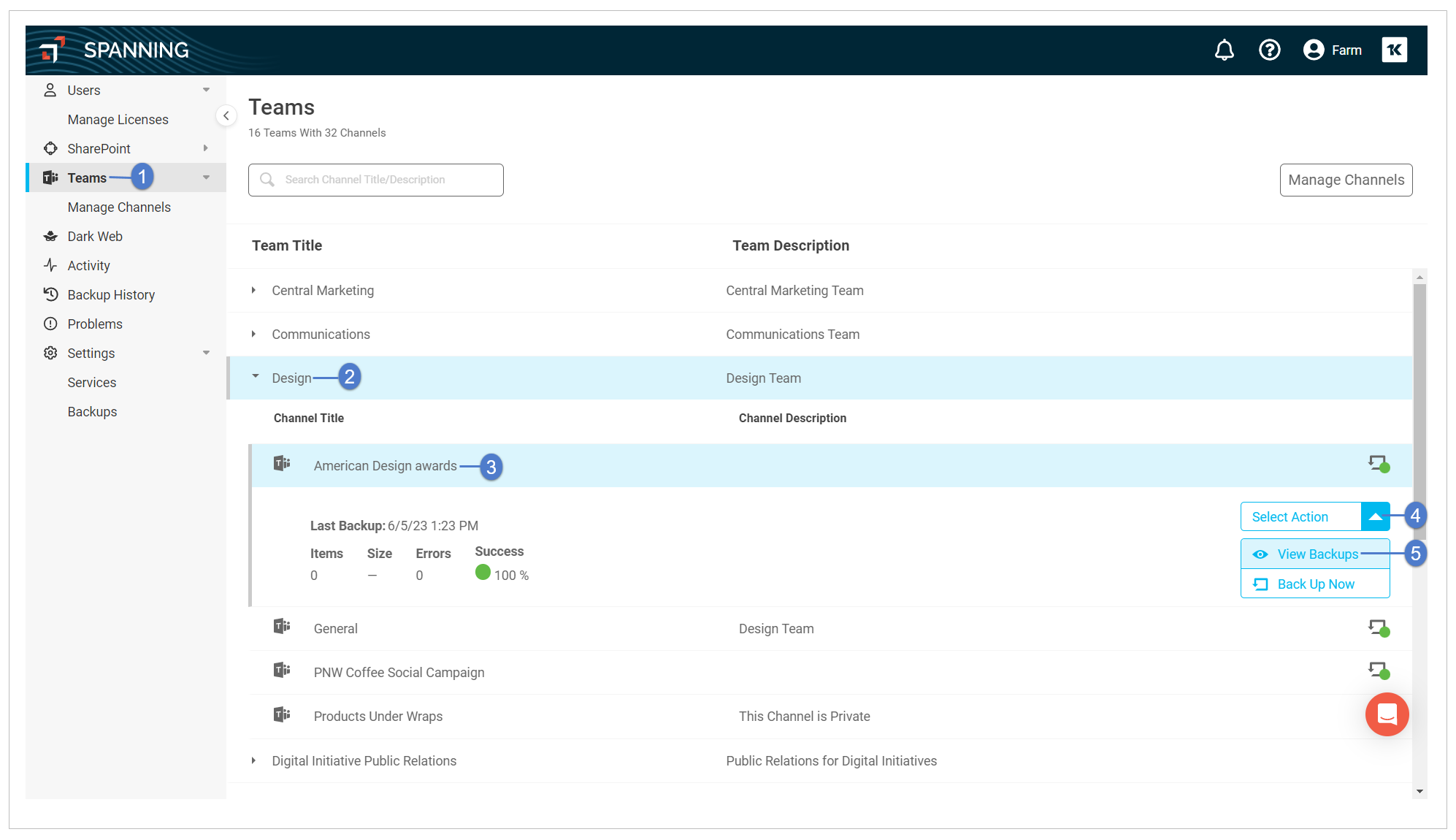Select the General channel row
Image resolution: width=1456 pixels, height=840 pixels.
click(x=831, y=628)
